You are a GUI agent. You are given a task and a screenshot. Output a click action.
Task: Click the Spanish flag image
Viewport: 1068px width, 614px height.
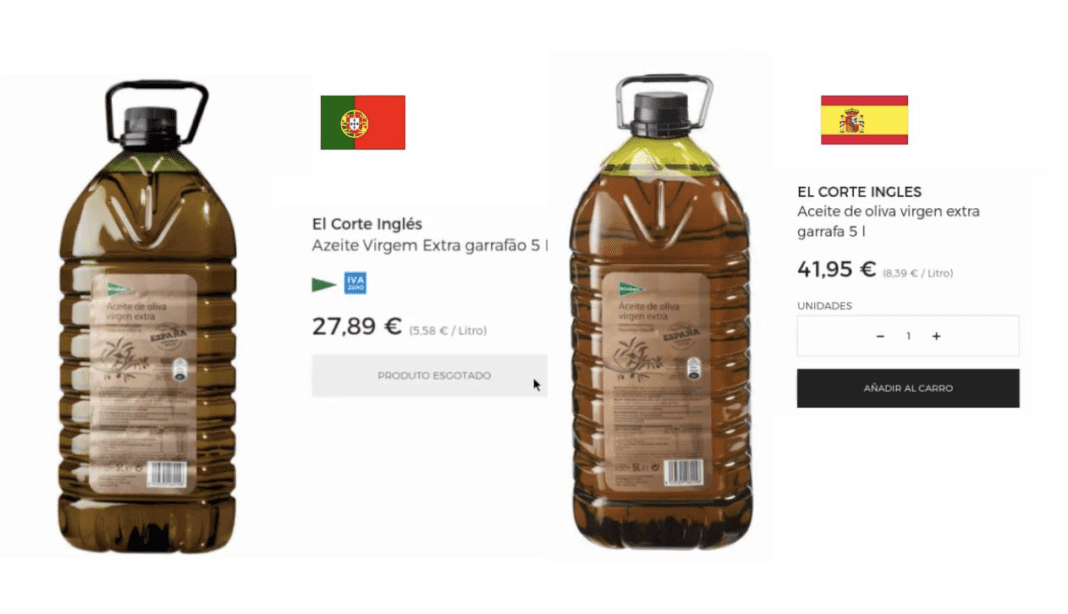[x=864, y=120]
